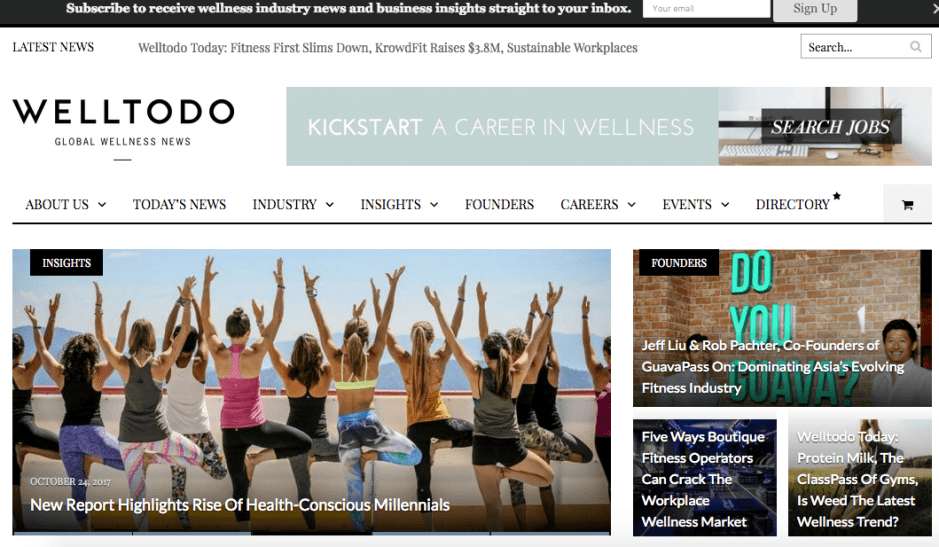Expand the Insights menu chevron
The width and height of the screenshot is (939, 547).
click(x=434, y=205)
